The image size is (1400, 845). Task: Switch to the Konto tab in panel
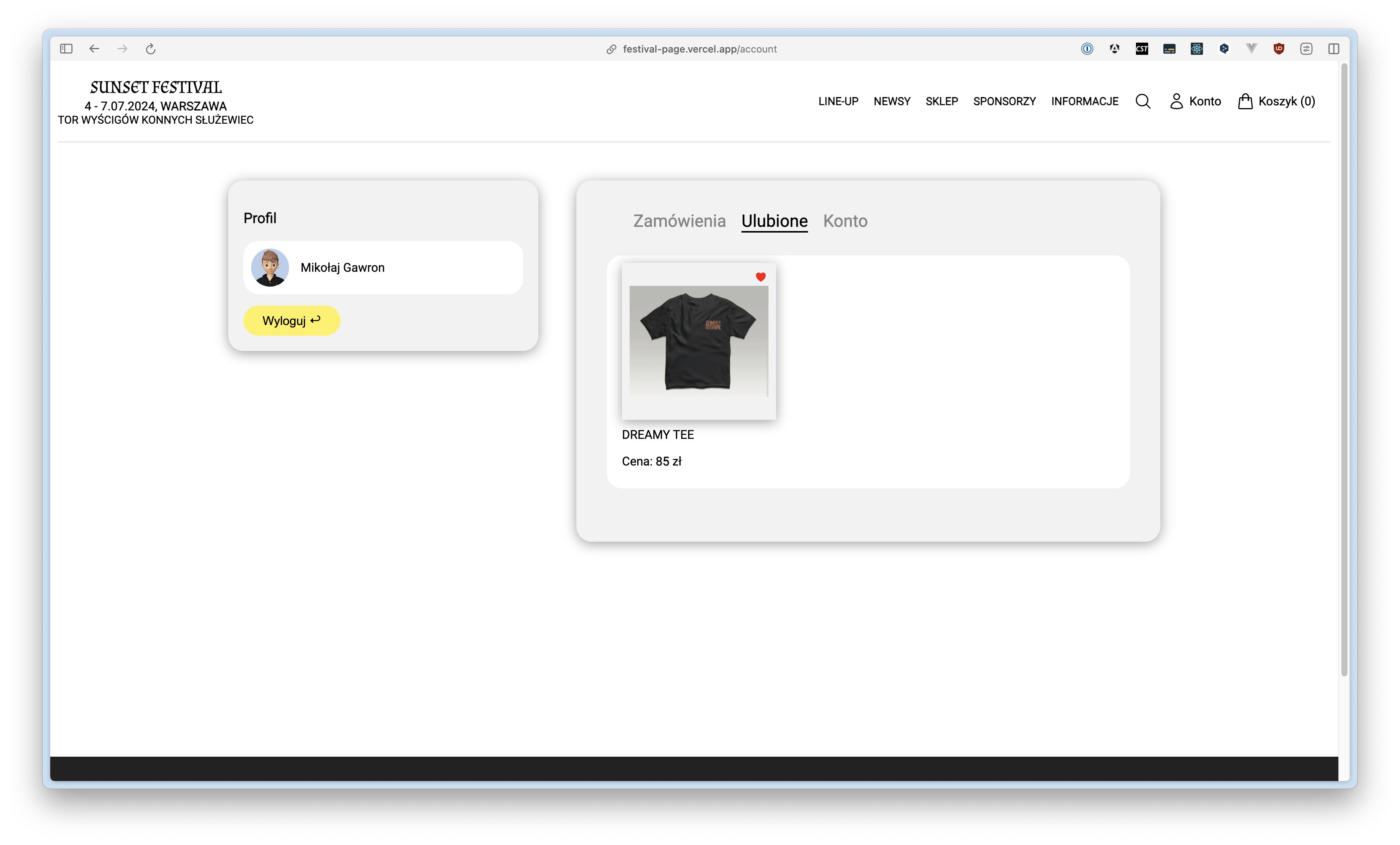pos(845,221)
